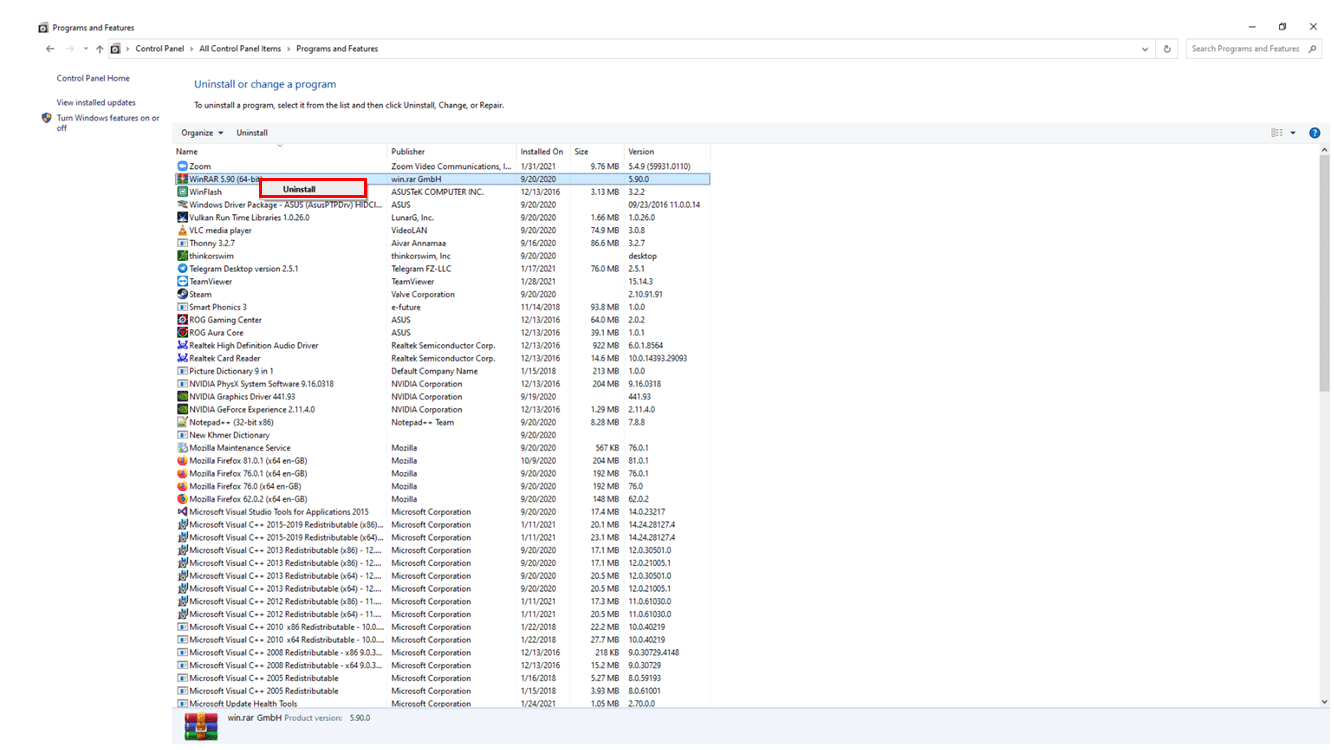The height and width of the screenshot is (750, 1334).
Task: Sort the list by the Size column
Action: [x=597, y=152]
